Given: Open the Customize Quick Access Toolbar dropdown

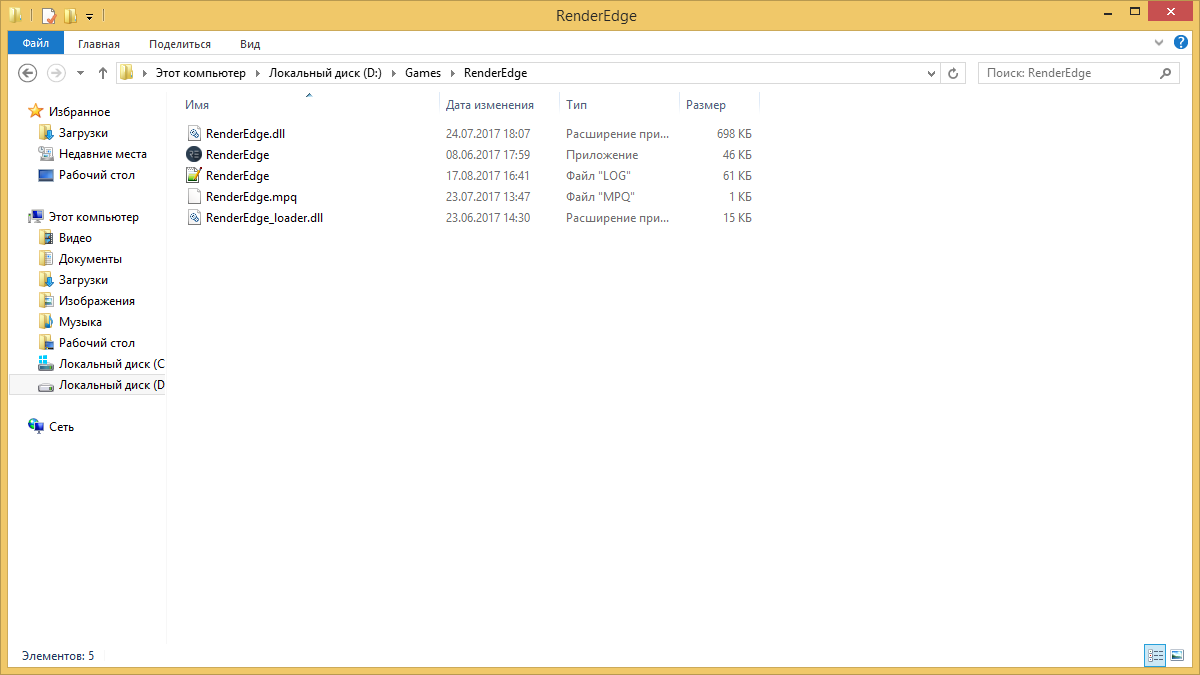Looking at the screenshot, I should pos(89,17).
